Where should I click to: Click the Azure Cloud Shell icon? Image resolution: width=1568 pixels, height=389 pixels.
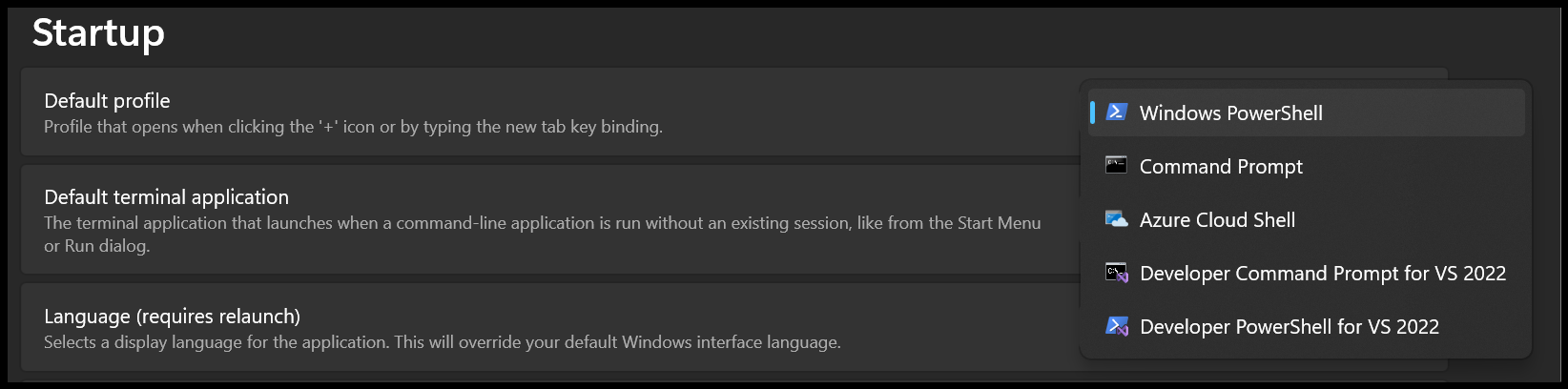[1116, 219]
